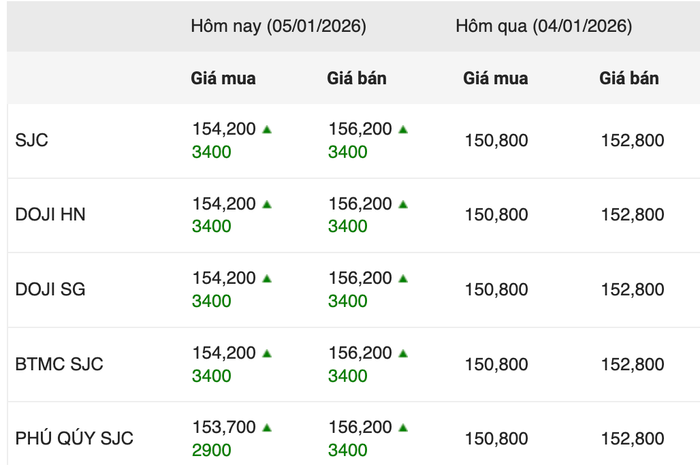The image size is (700, 475).
Task: Click the Giá mua header under Hôm nay
Action: pyautogui.click(x=223, y=78)
